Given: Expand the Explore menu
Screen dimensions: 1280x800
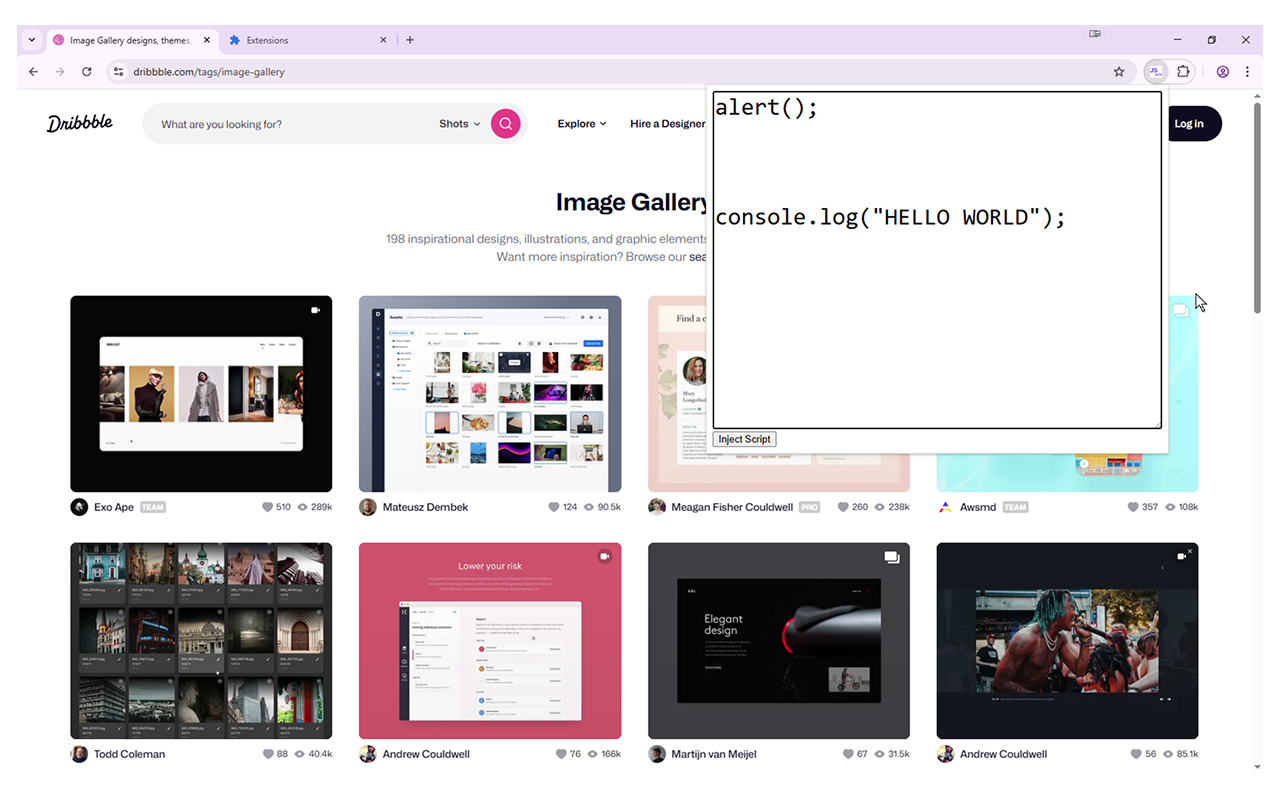Looking at the screenshot, I should (582, 124).
